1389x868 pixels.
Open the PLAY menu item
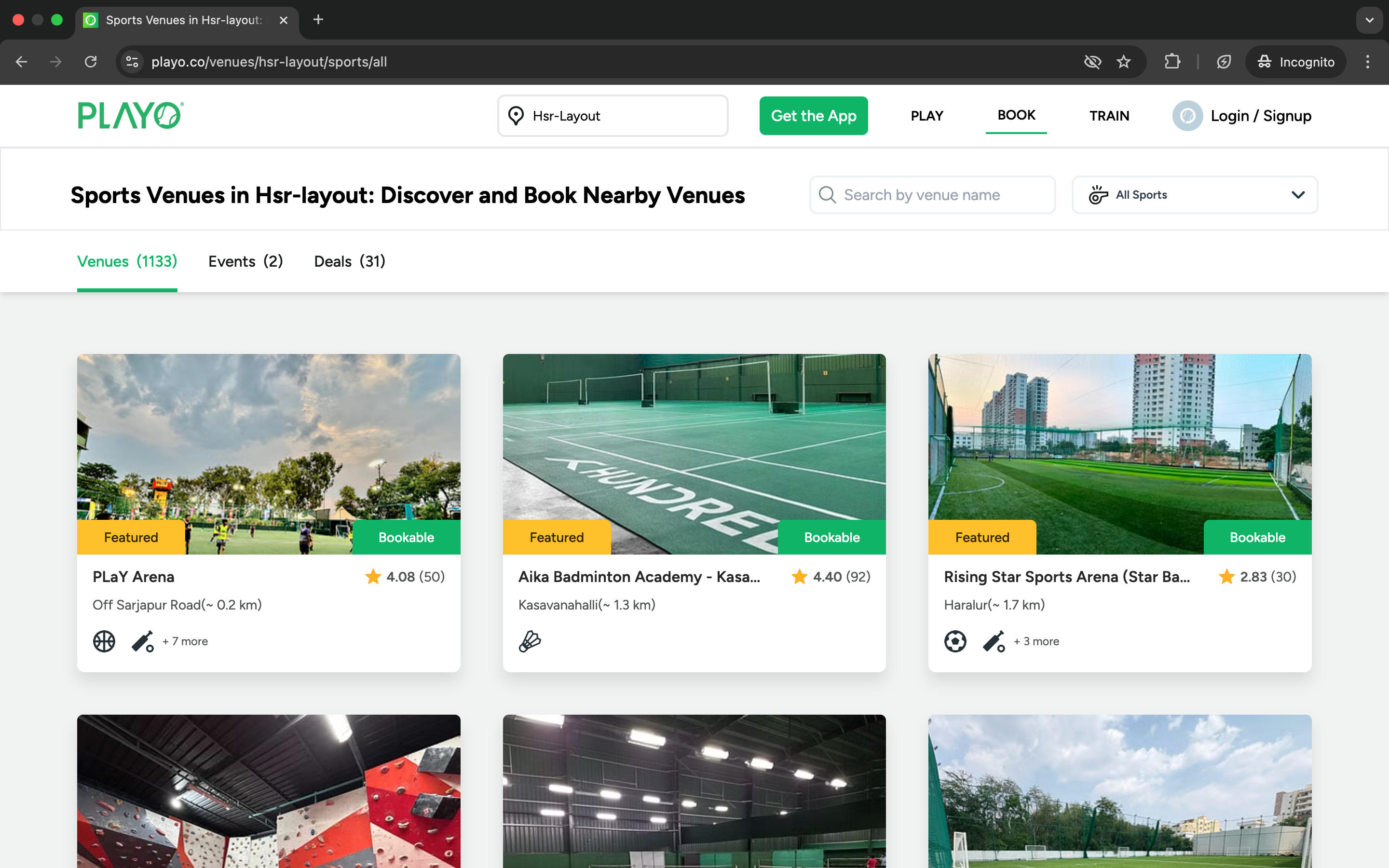tap(927, 116)
